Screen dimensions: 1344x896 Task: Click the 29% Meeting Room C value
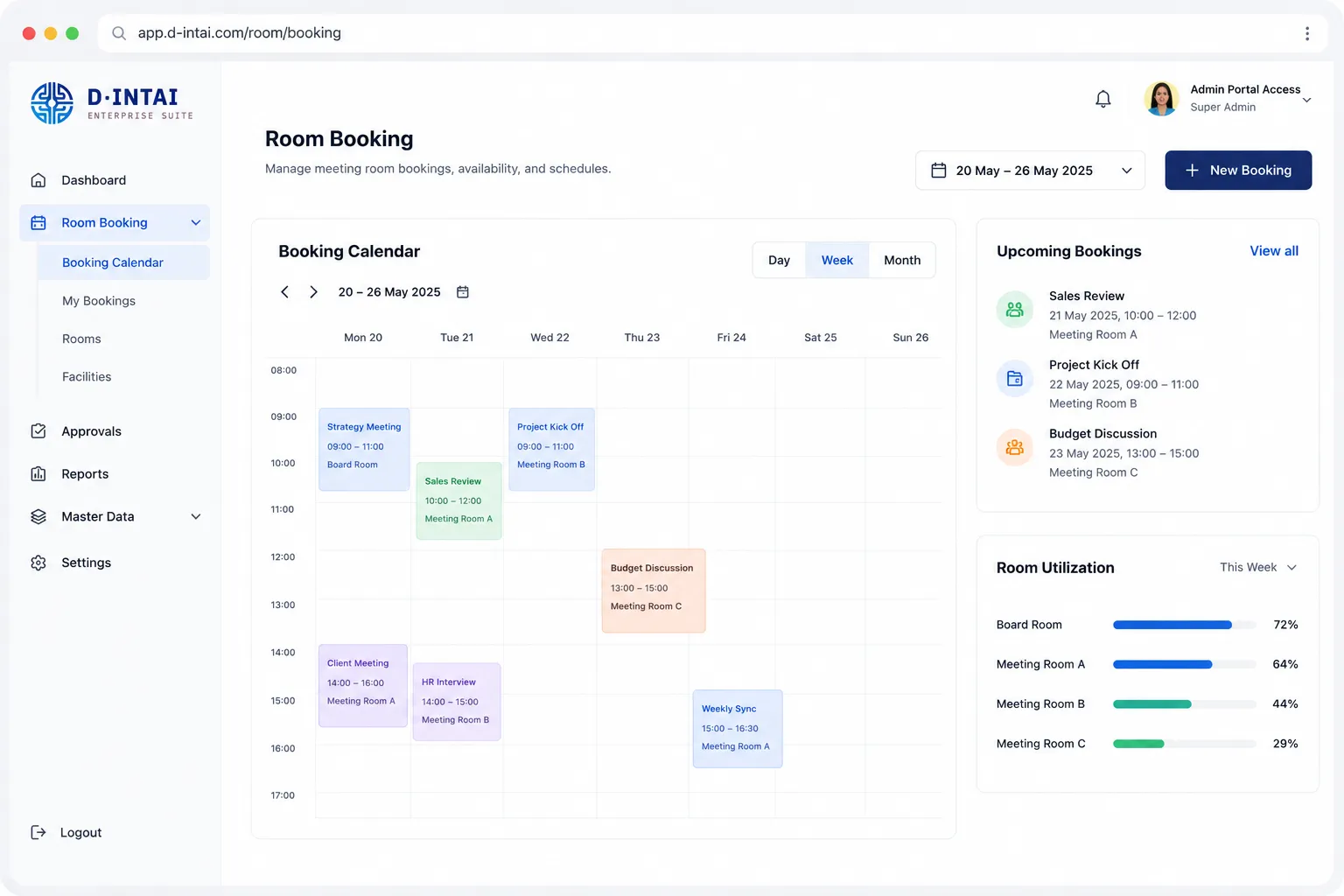pyautogui.click(x=1285, y=744)
